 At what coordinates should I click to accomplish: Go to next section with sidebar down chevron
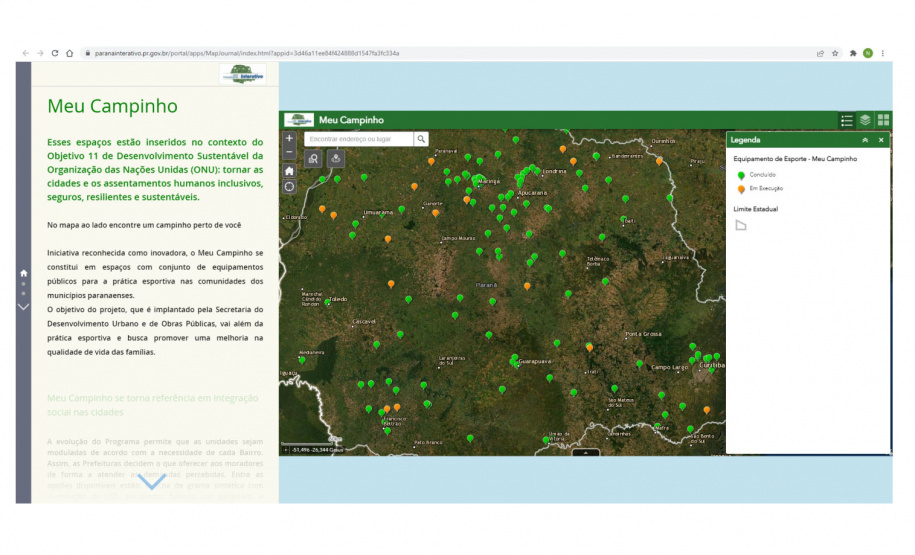(x=23, y=306)
